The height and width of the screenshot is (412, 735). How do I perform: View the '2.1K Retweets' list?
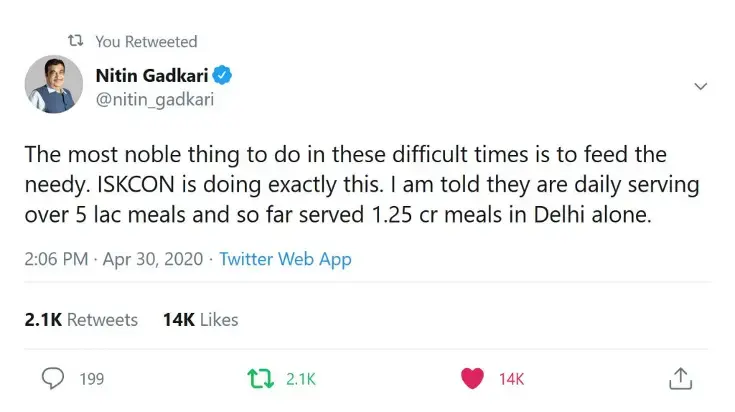click(81, 320)
